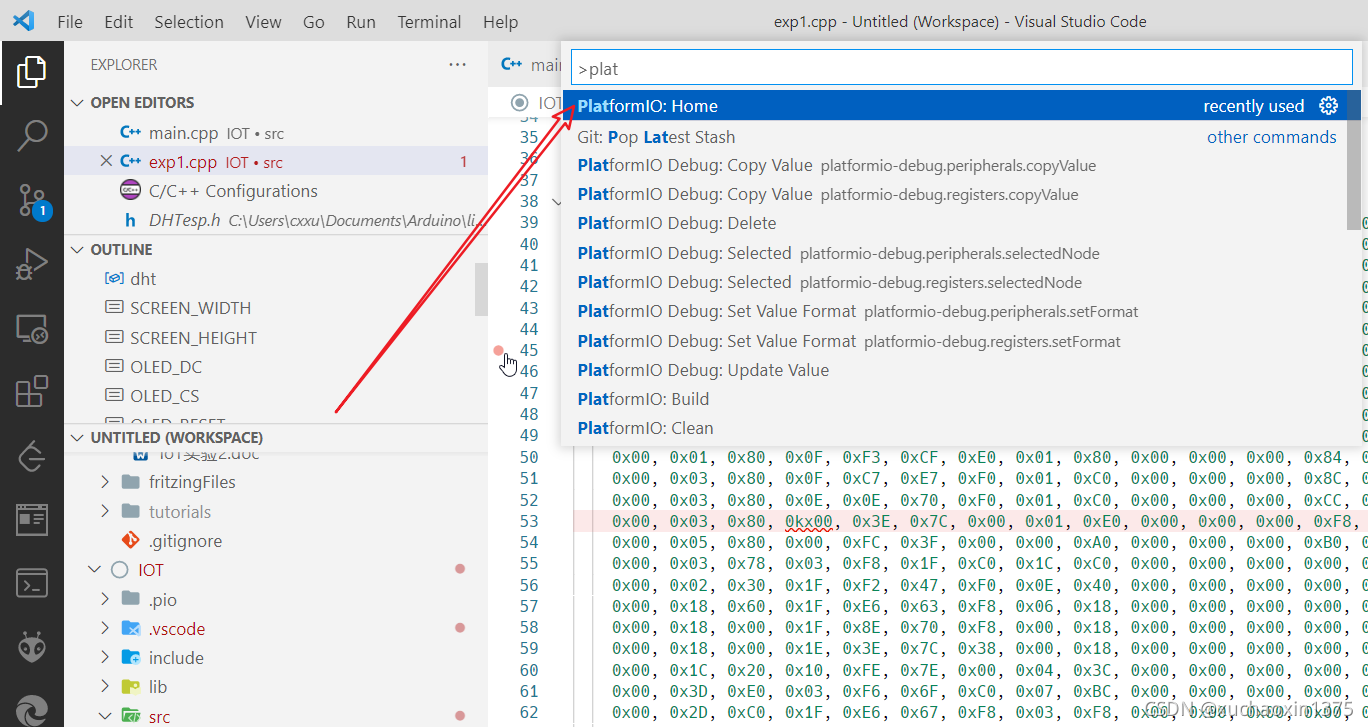The image size is (1368, 727).
Task: Open the Terminal menu
Action: click(429, 21)
